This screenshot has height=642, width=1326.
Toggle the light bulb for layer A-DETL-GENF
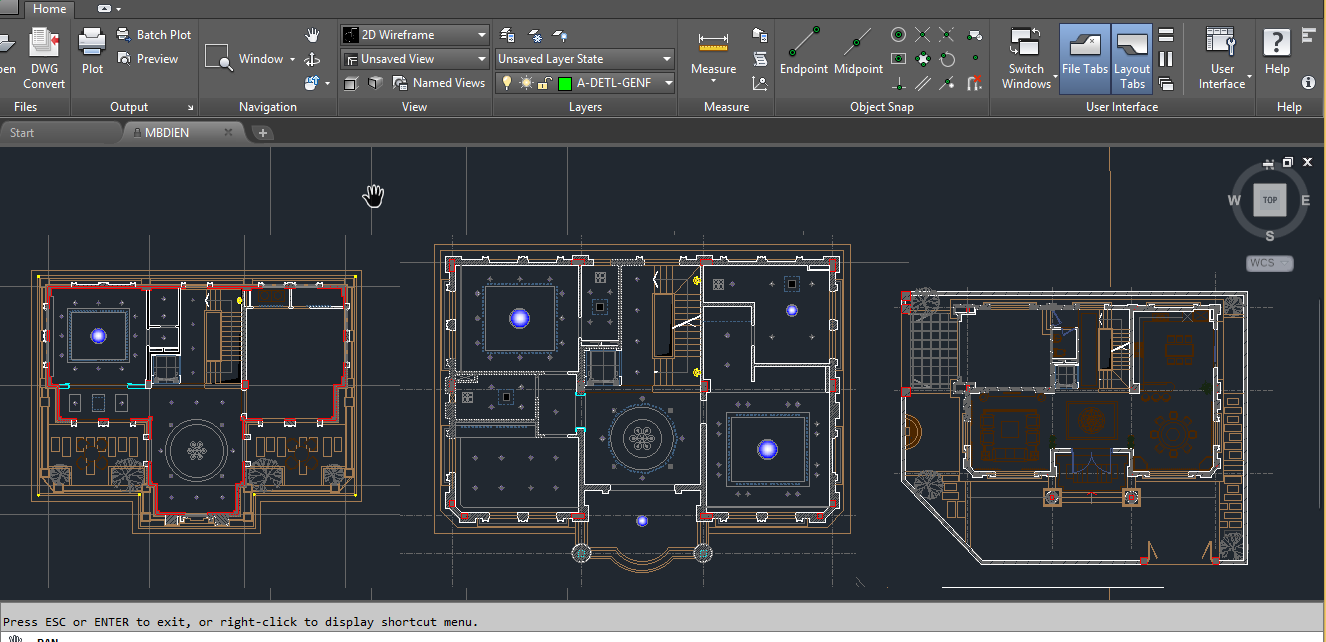point(507,83)
